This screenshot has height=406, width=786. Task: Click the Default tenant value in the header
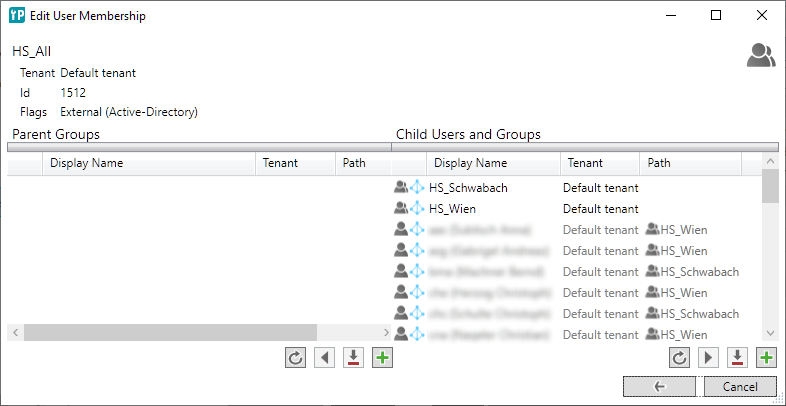[x=98, y=73]
